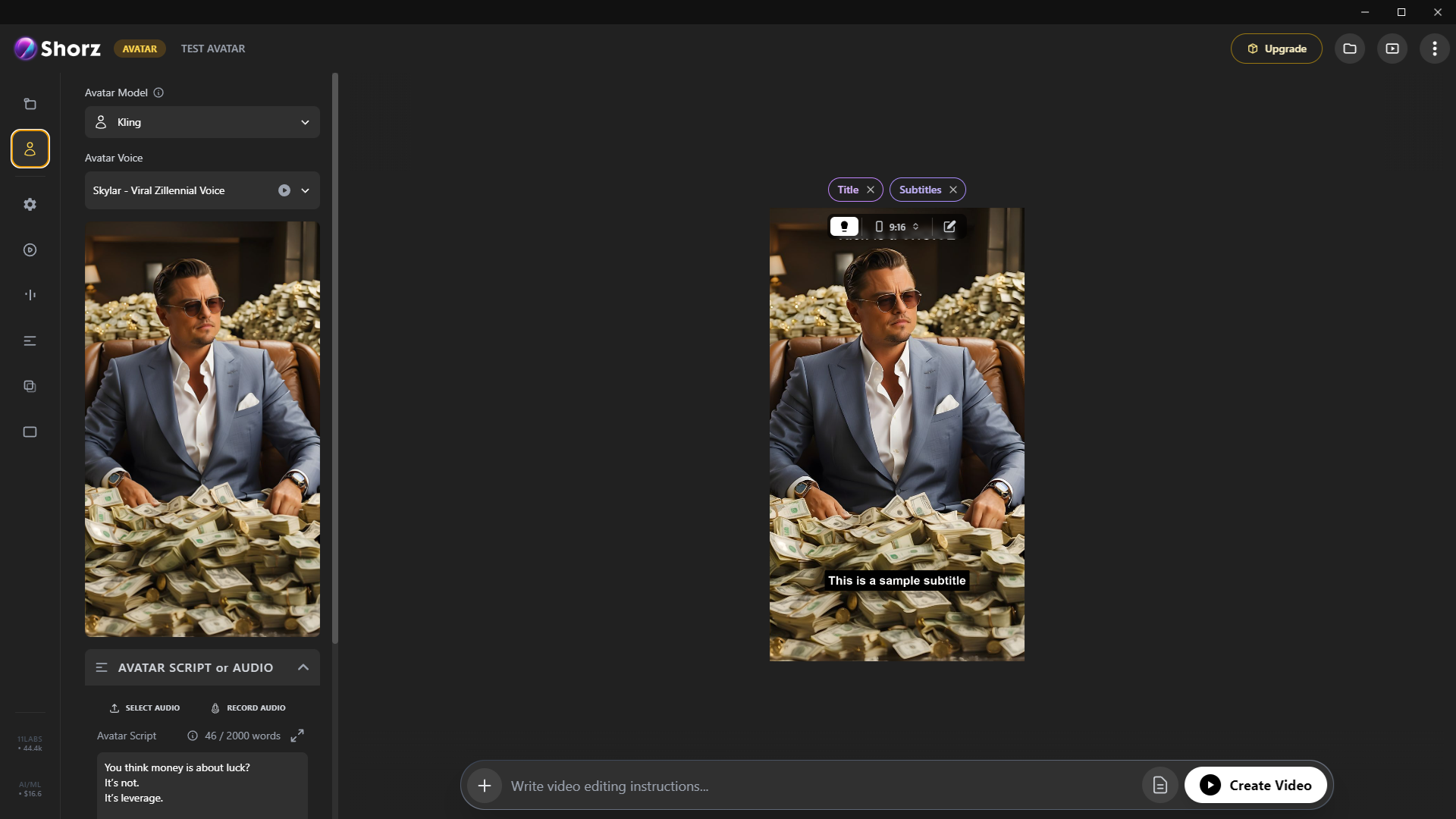Viewport: 1456px width, 819px height.
Task: Open the avatar panel in sidebar
Action: click(30, 149)
